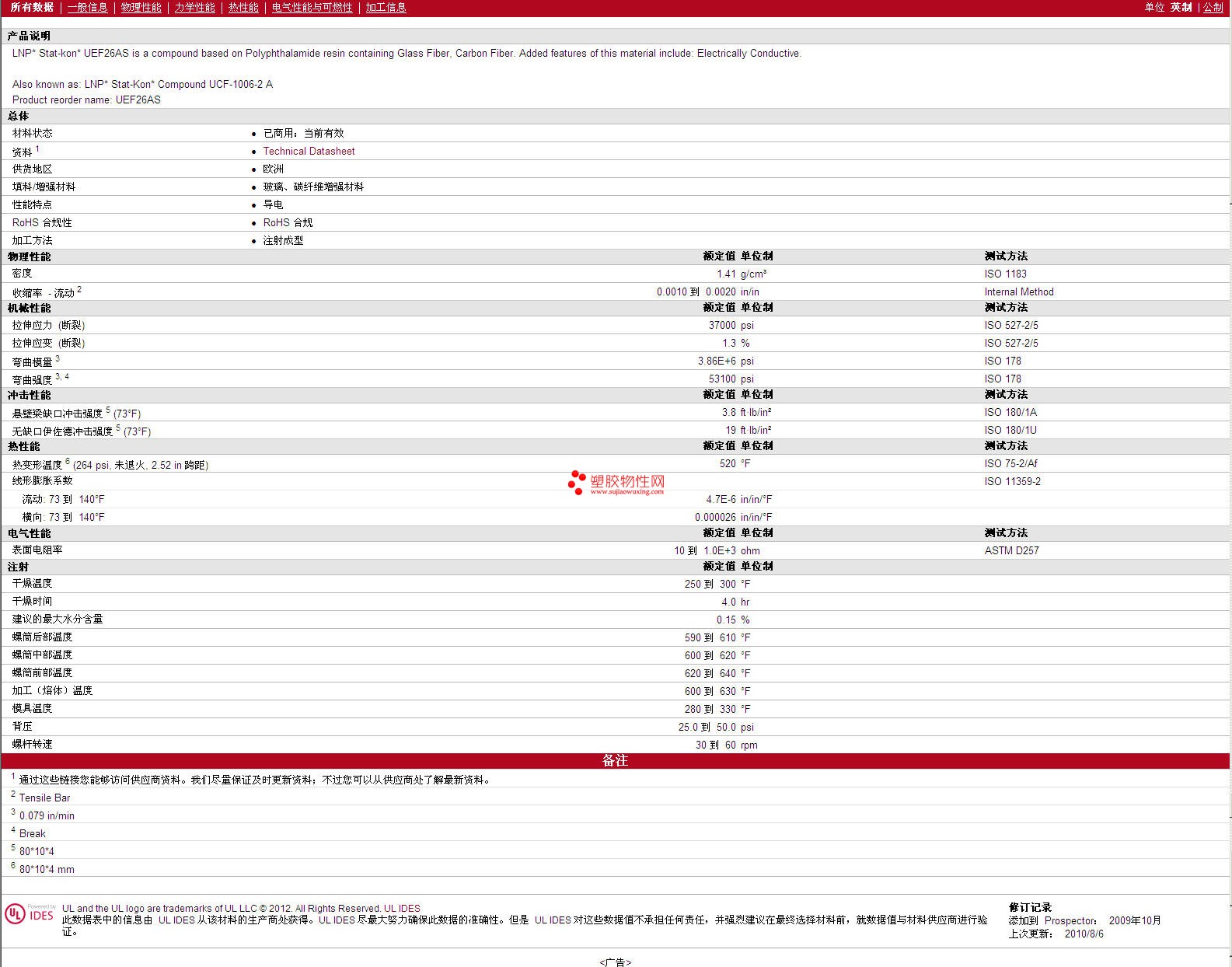Open the 一般信息 tab

point(88,7)
